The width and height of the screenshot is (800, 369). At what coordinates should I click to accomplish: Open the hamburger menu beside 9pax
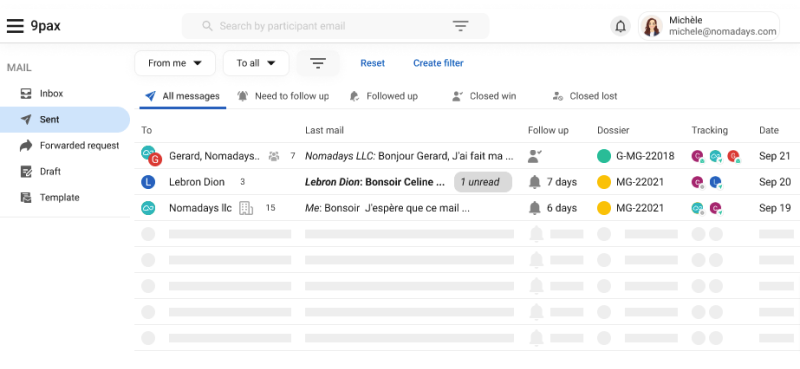15,26
